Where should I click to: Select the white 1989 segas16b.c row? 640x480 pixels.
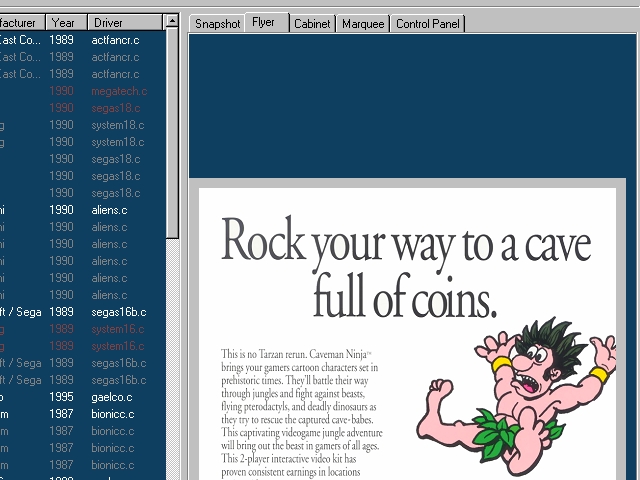[83, 312]
